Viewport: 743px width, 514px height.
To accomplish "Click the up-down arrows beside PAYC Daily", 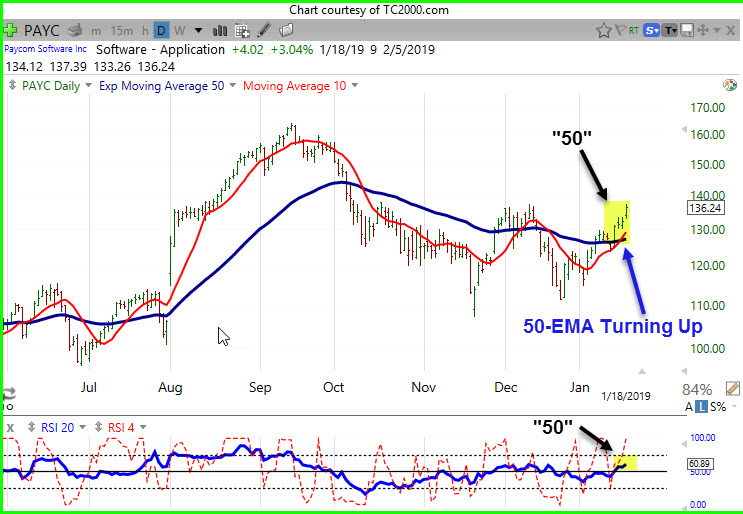I will pyautogui.click(x=12, y=86).
